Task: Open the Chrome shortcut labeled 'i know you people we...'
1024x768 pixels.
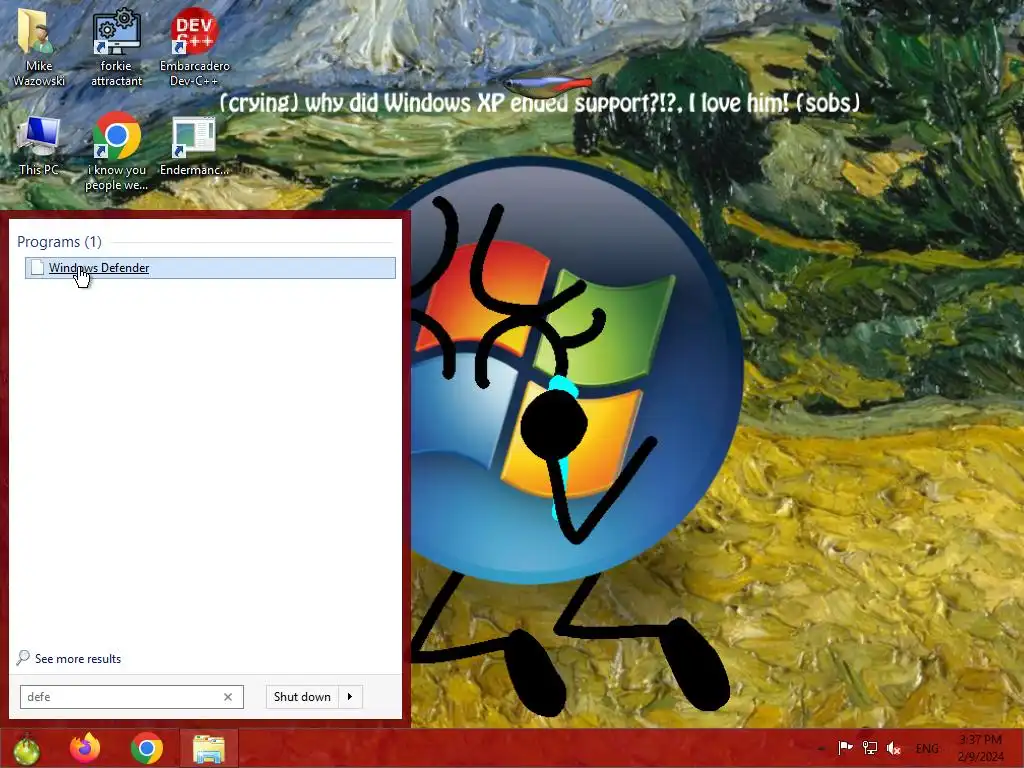Action: click(116, 152)
